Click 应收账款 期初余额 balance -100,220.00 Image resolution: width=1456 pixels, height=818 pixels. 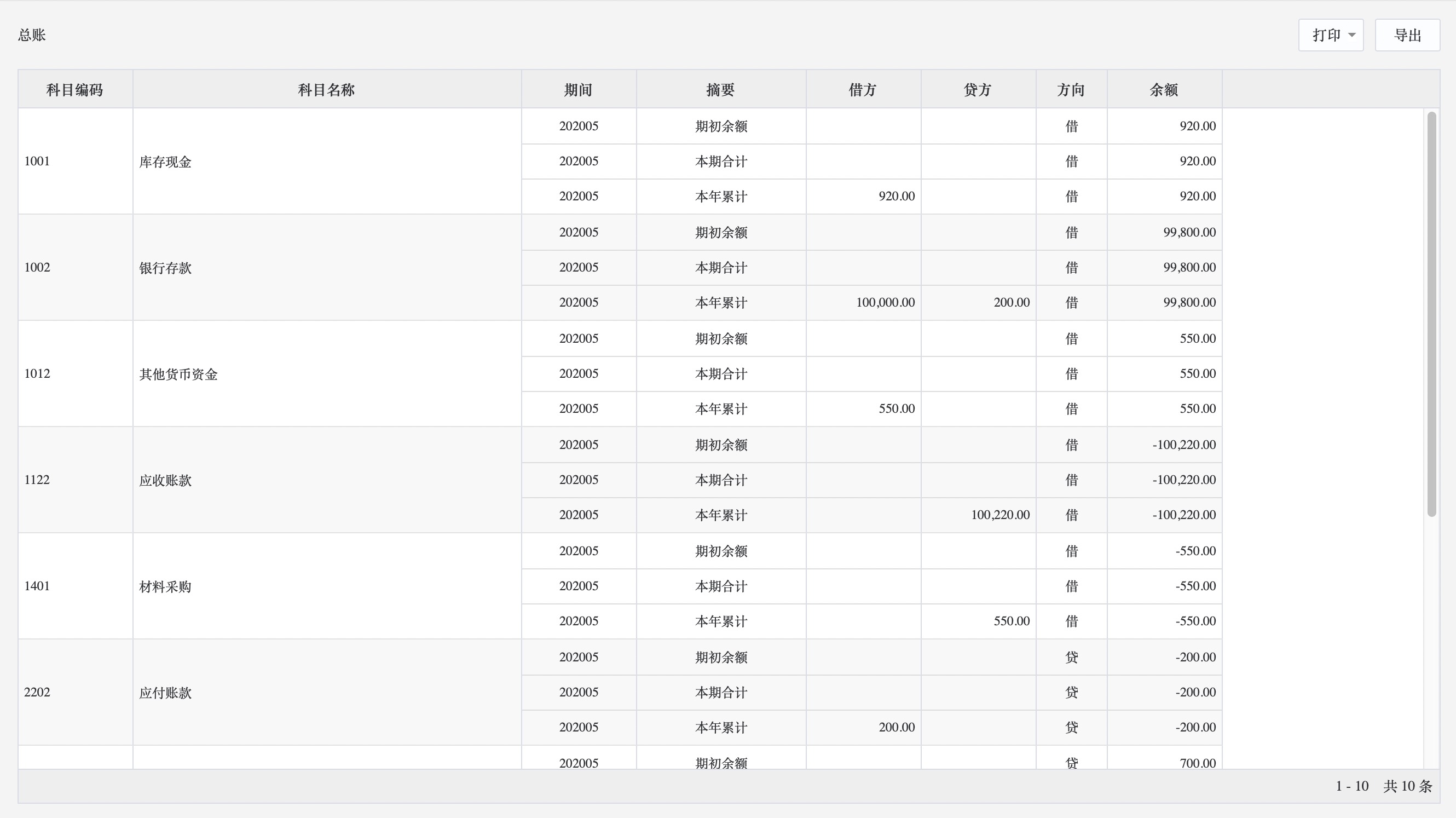pos(1164,445)
